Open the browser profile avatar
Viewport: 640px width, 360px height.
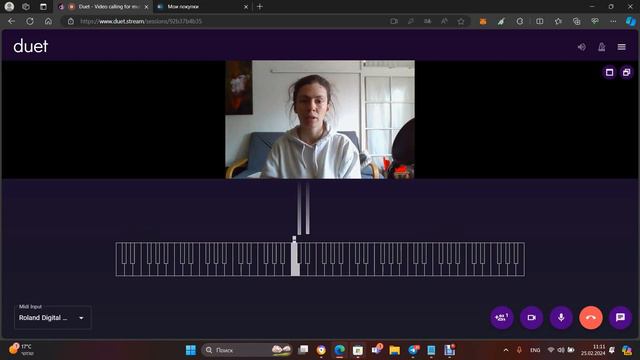pos(9,7)
